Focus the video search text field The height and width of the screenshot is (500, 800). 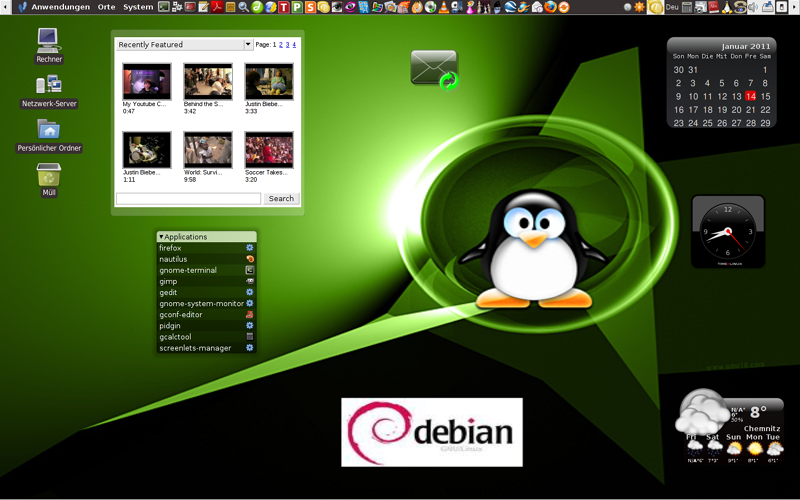click(x=188, y=198)
